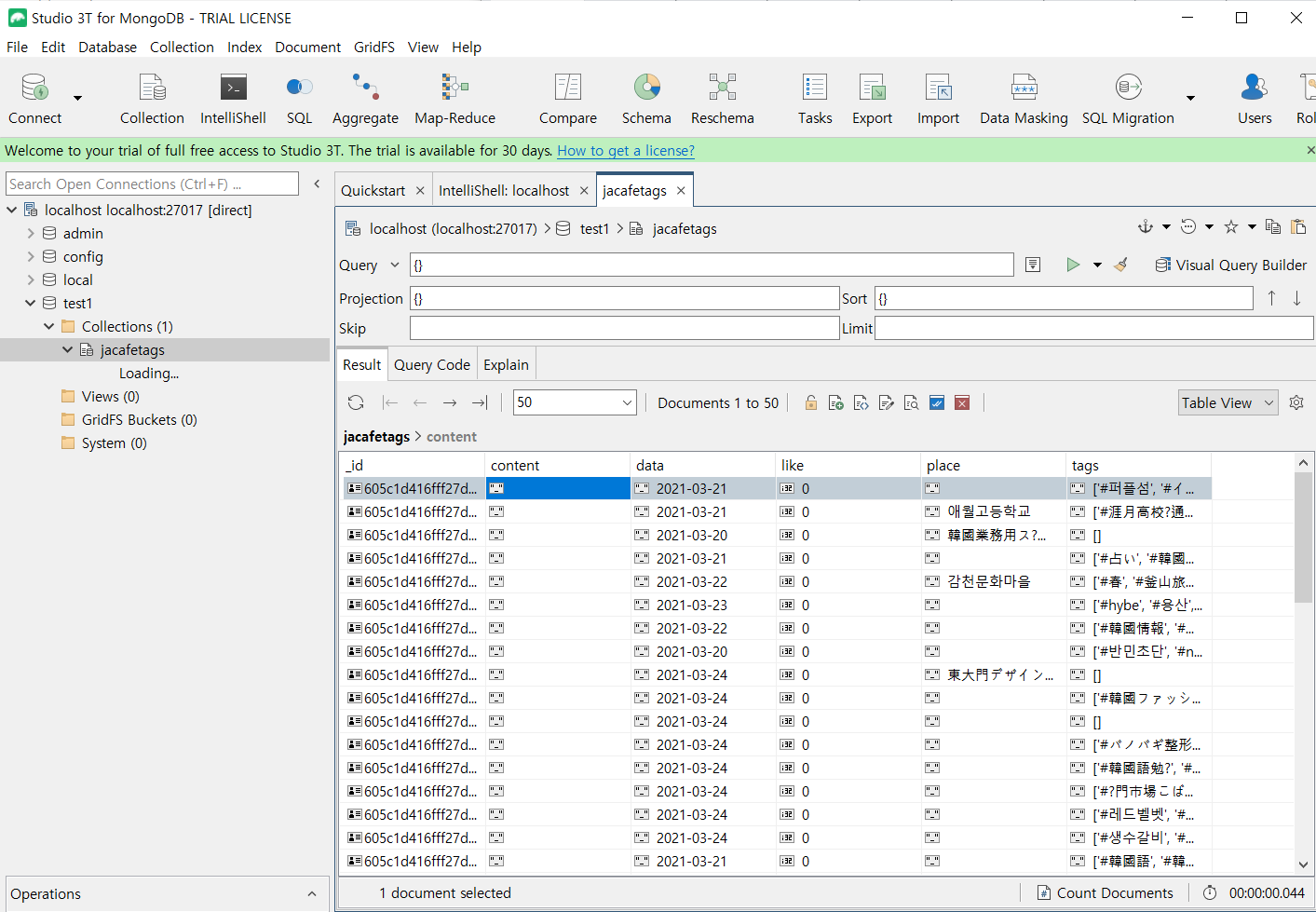Open the SQL Migration tool
Screen dimensions: 1316x912
point(1128,99)
